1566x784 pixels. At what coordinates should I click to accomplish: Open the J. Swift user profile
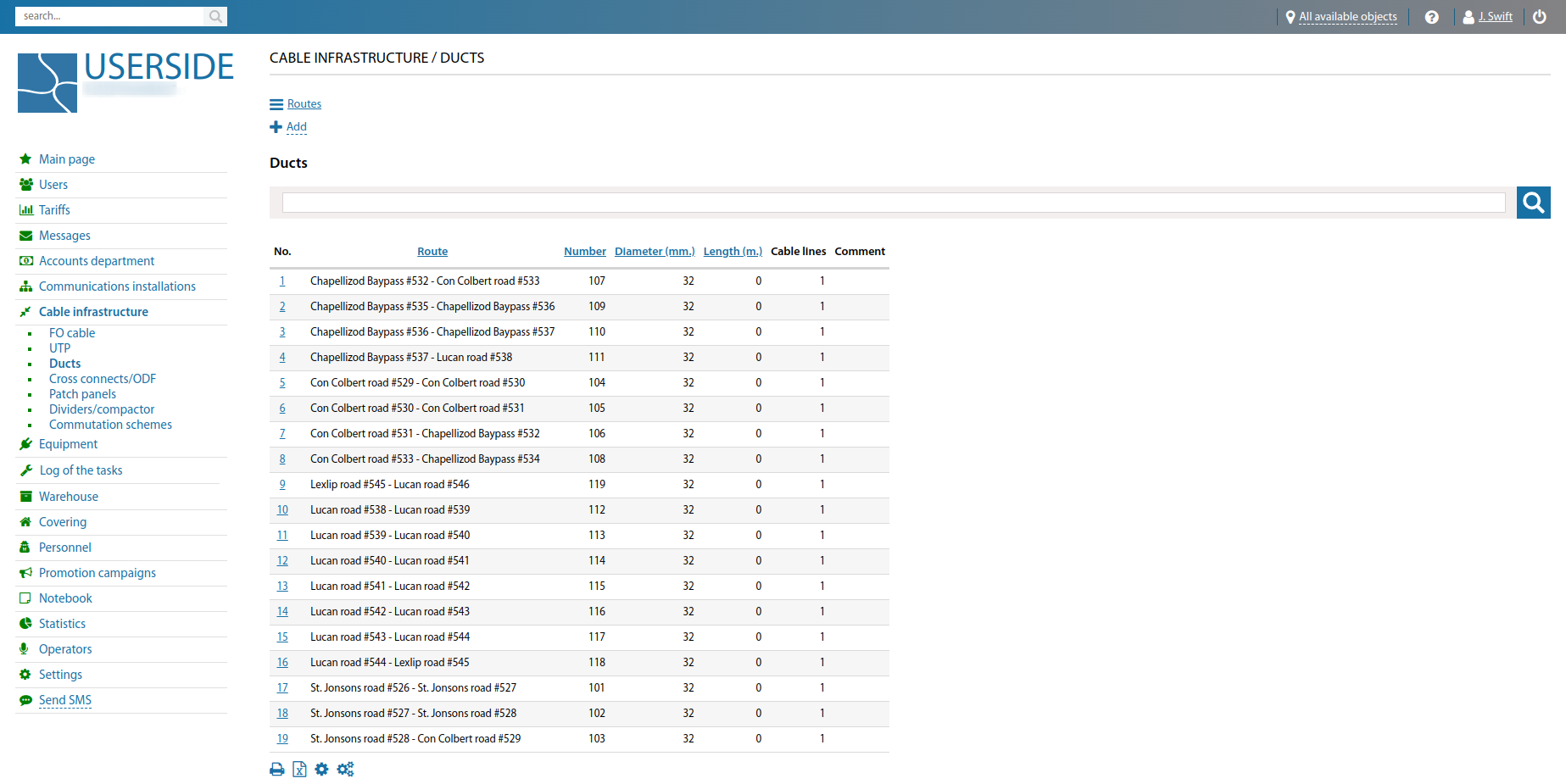pos(1495,17)
